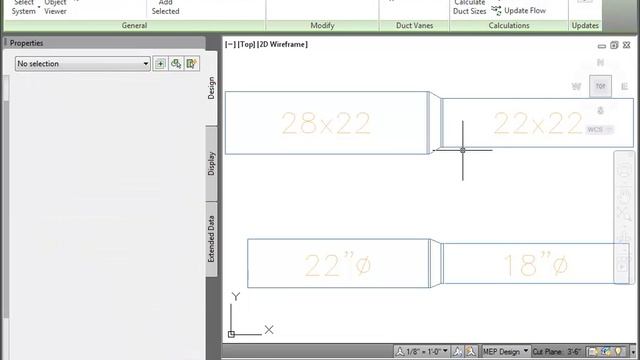
Task: Minimize the drawing viewport window
Action: click(602, 46)
